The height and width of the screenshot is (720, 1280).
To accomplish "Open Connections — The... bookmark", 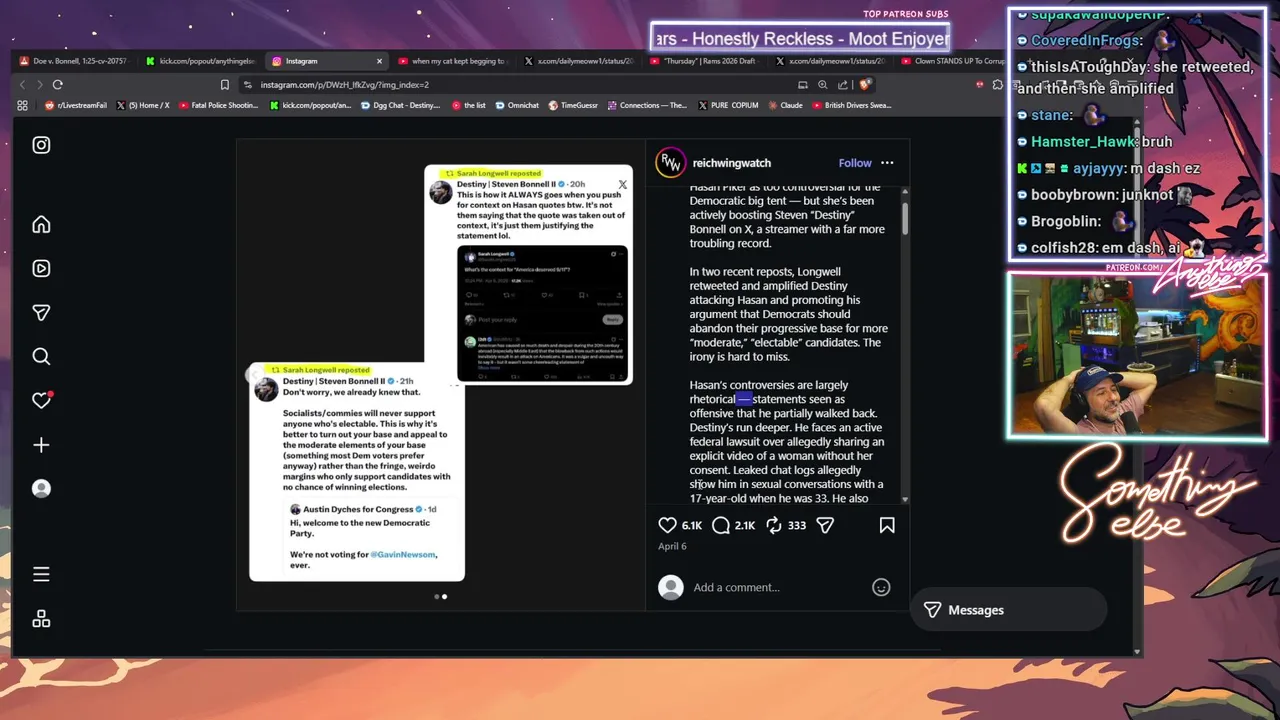I will [x=646, y=105].
